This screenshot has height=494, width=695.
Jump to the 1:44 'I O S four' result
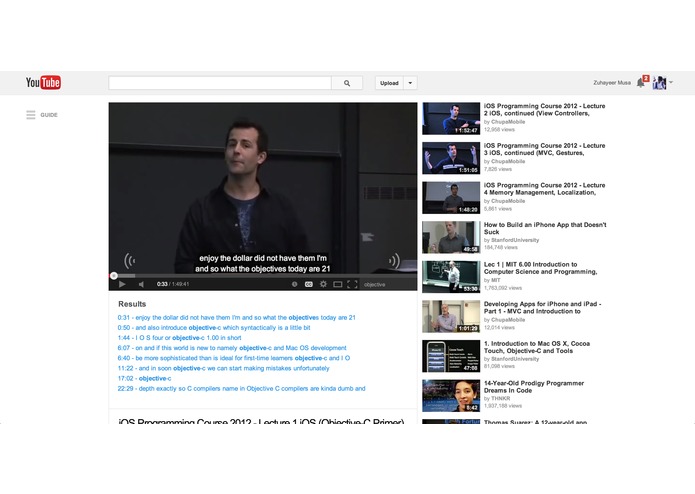[x=180, y=338]
